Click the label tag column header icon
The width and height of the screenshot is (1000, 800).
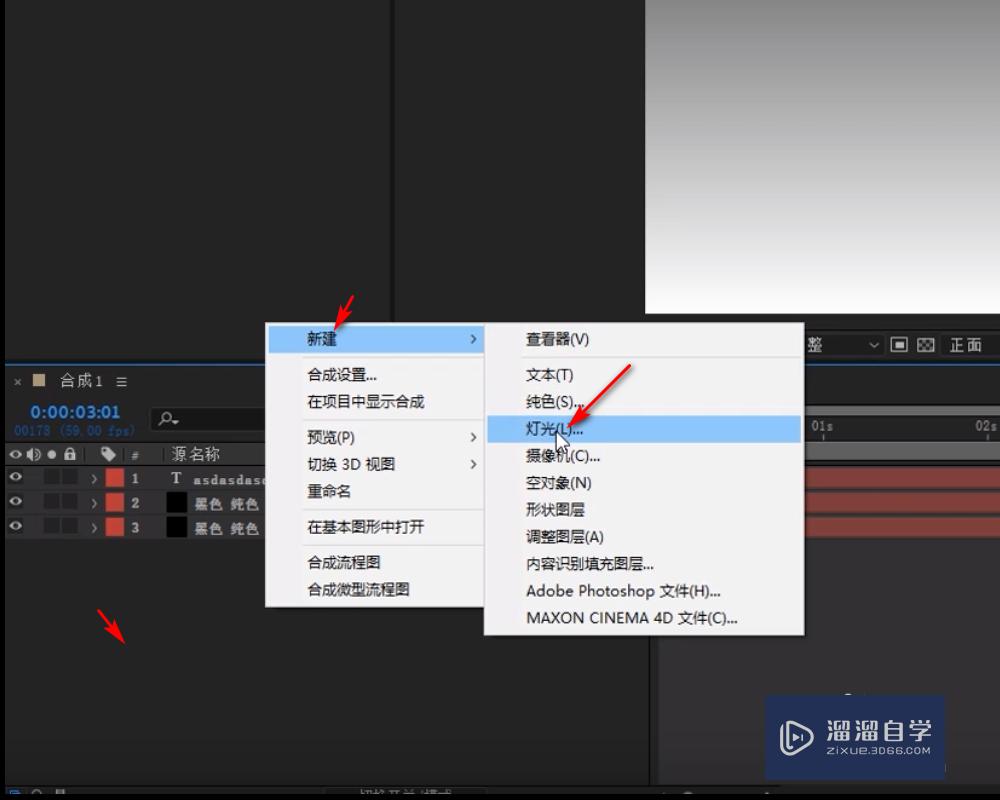pyautogui.click(x=108, y=454)
